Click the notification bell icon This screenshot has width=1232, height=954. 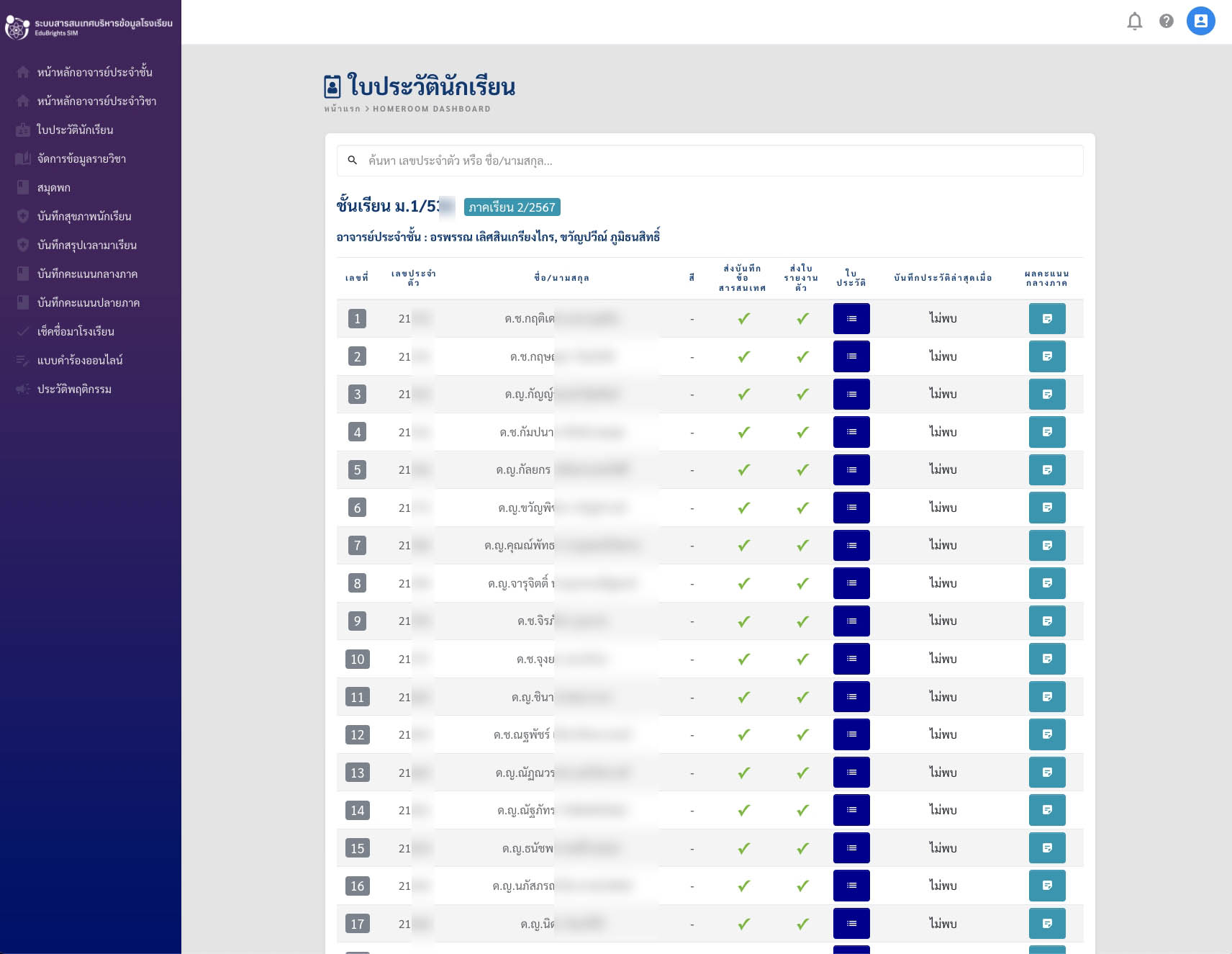[x=1134, y=22]
